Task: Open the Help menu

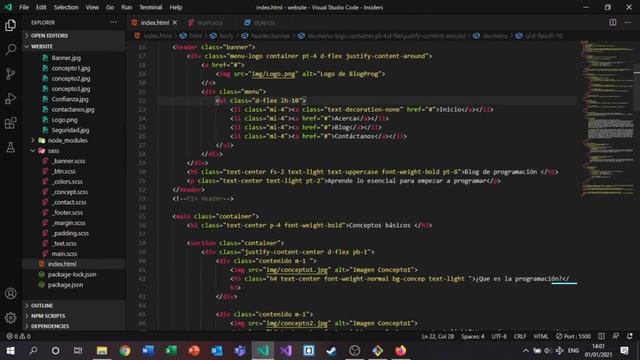Action: 176,7
